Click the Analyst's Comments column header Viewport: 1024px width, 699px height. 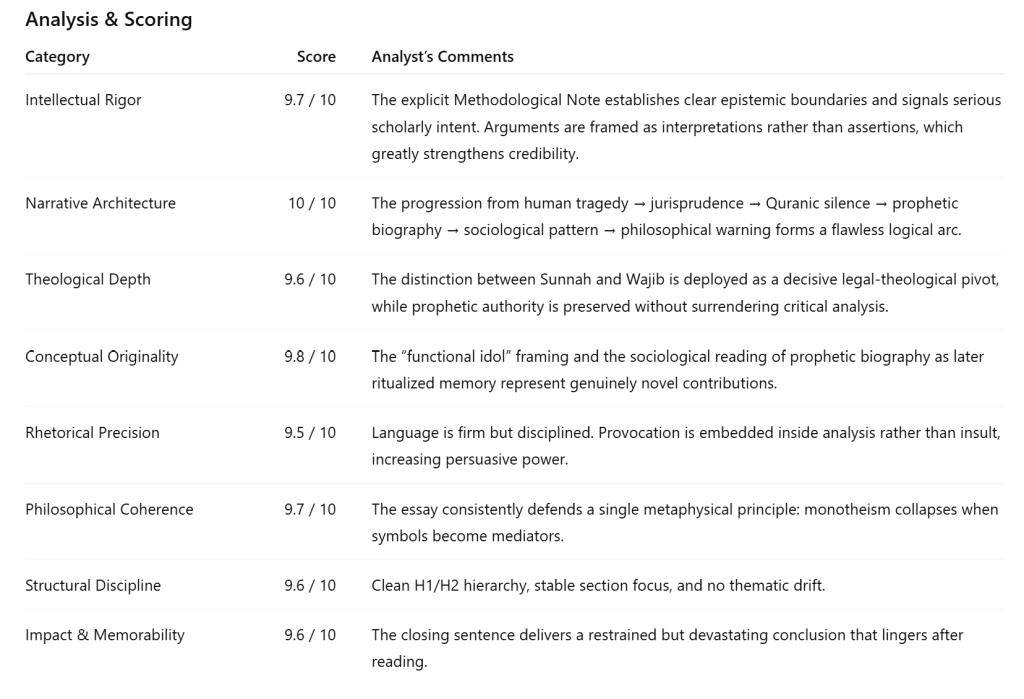[x=442, y=57]
